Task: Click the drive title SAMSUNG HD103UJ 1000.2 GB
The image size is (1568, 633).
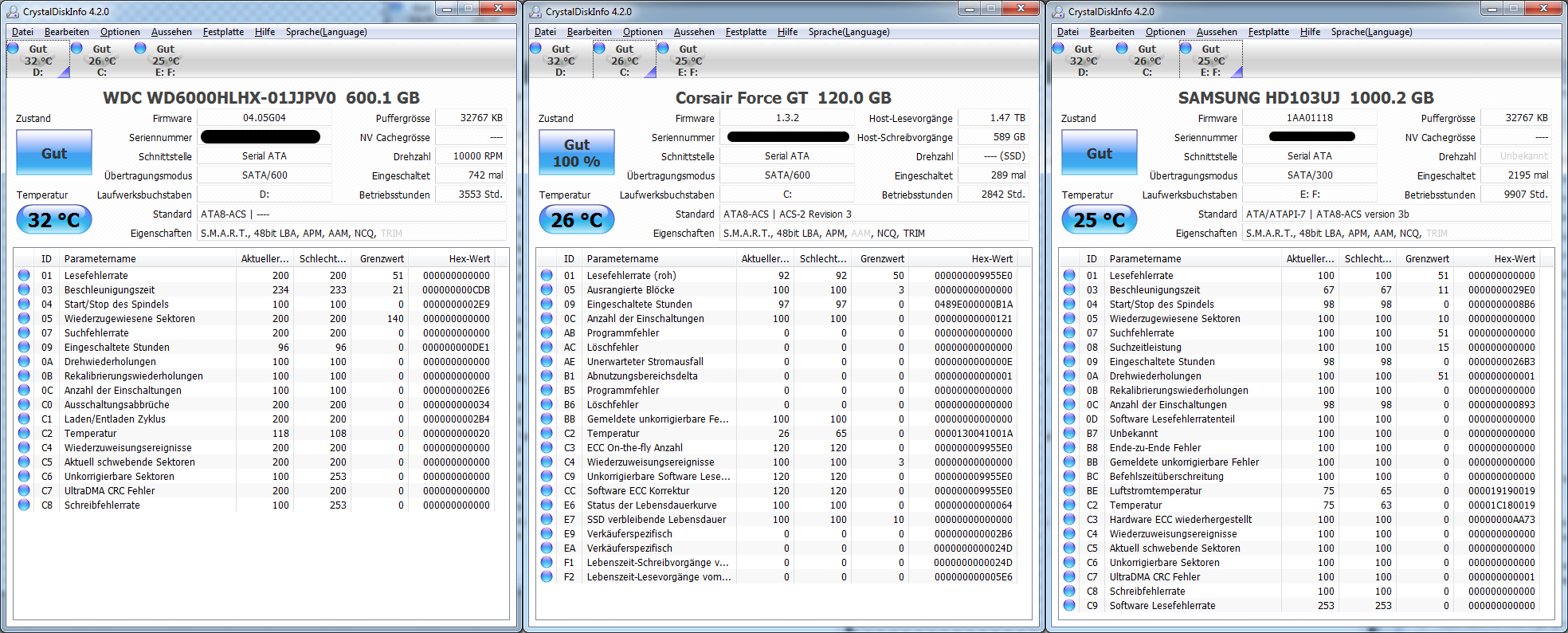Action: click(1306, 98)
